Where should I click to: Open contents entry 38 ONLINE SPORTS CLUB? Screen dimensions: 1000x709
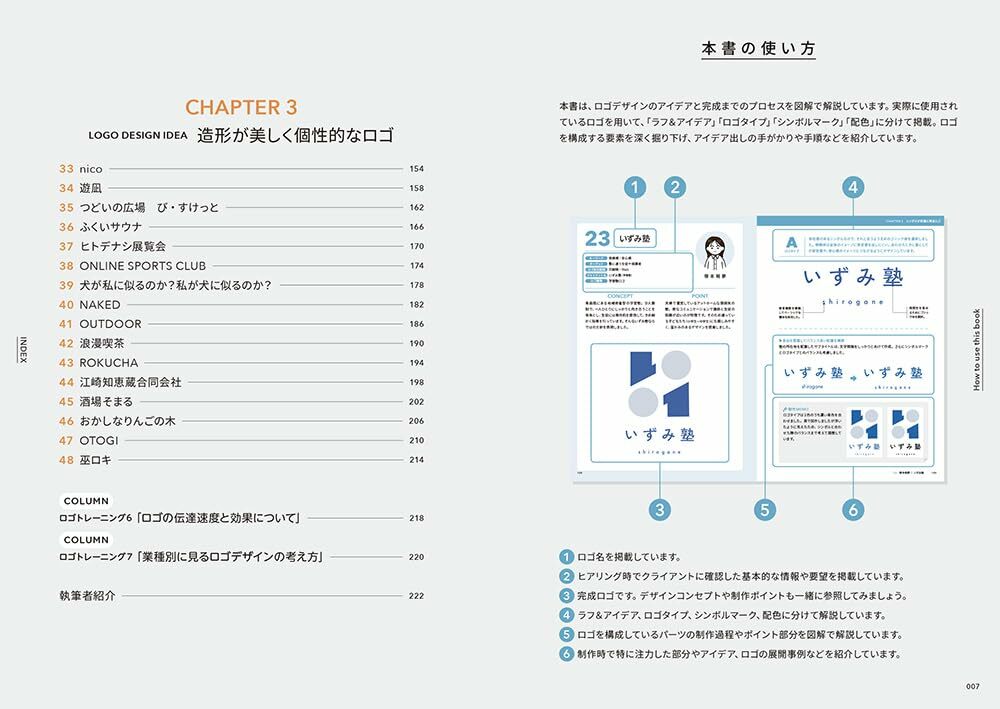(241, 266)
